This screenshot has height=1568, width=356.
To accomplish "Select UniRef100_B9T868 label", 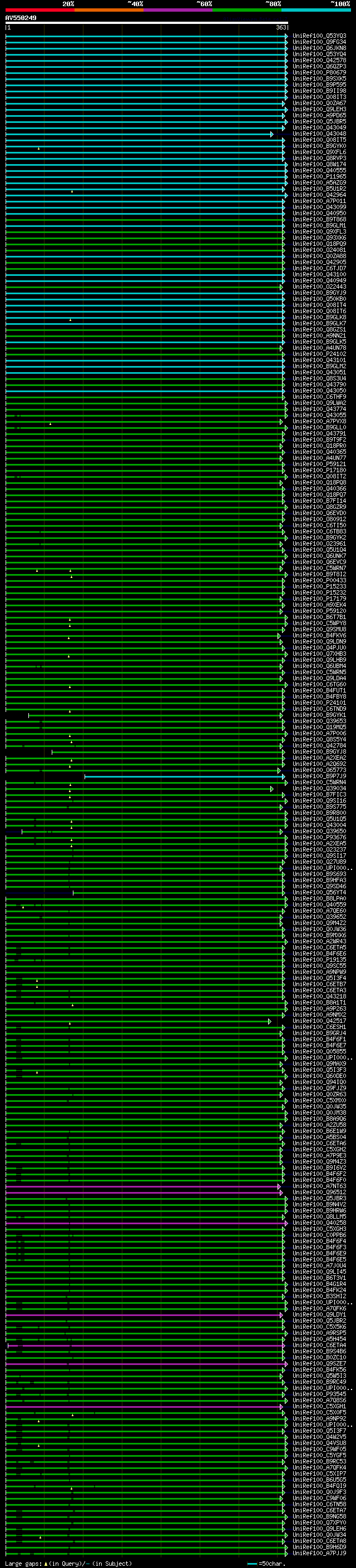I will [x=319, y=219].
